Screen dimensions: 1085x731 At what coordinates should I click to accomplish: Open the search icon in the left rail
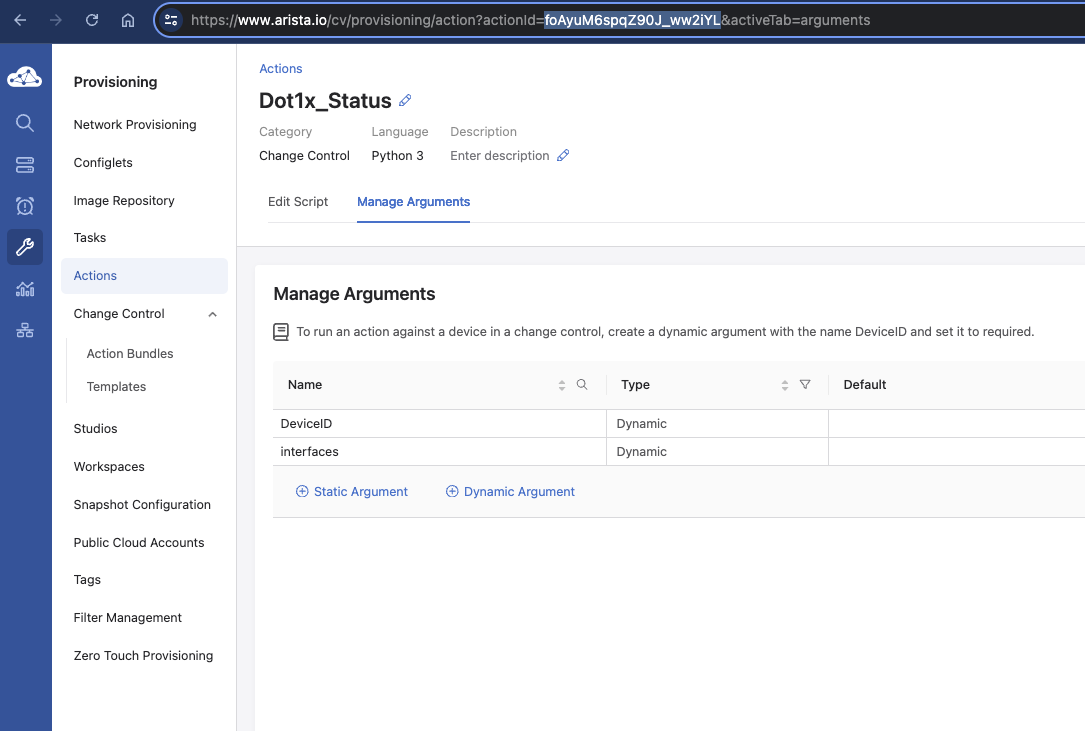pos(25,123)
